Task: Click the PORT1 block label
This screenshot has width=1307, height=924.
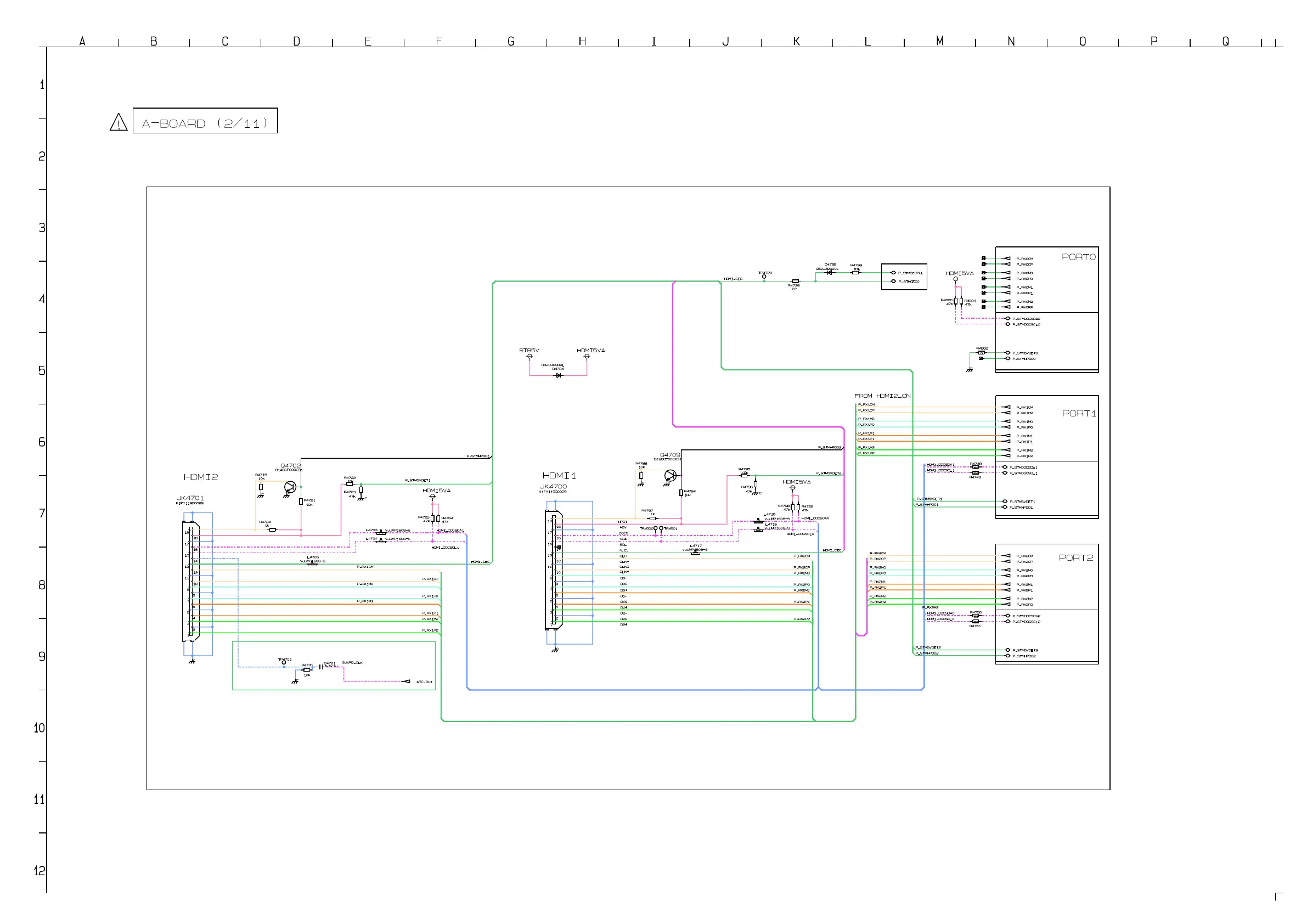Action: point(1079,414)
